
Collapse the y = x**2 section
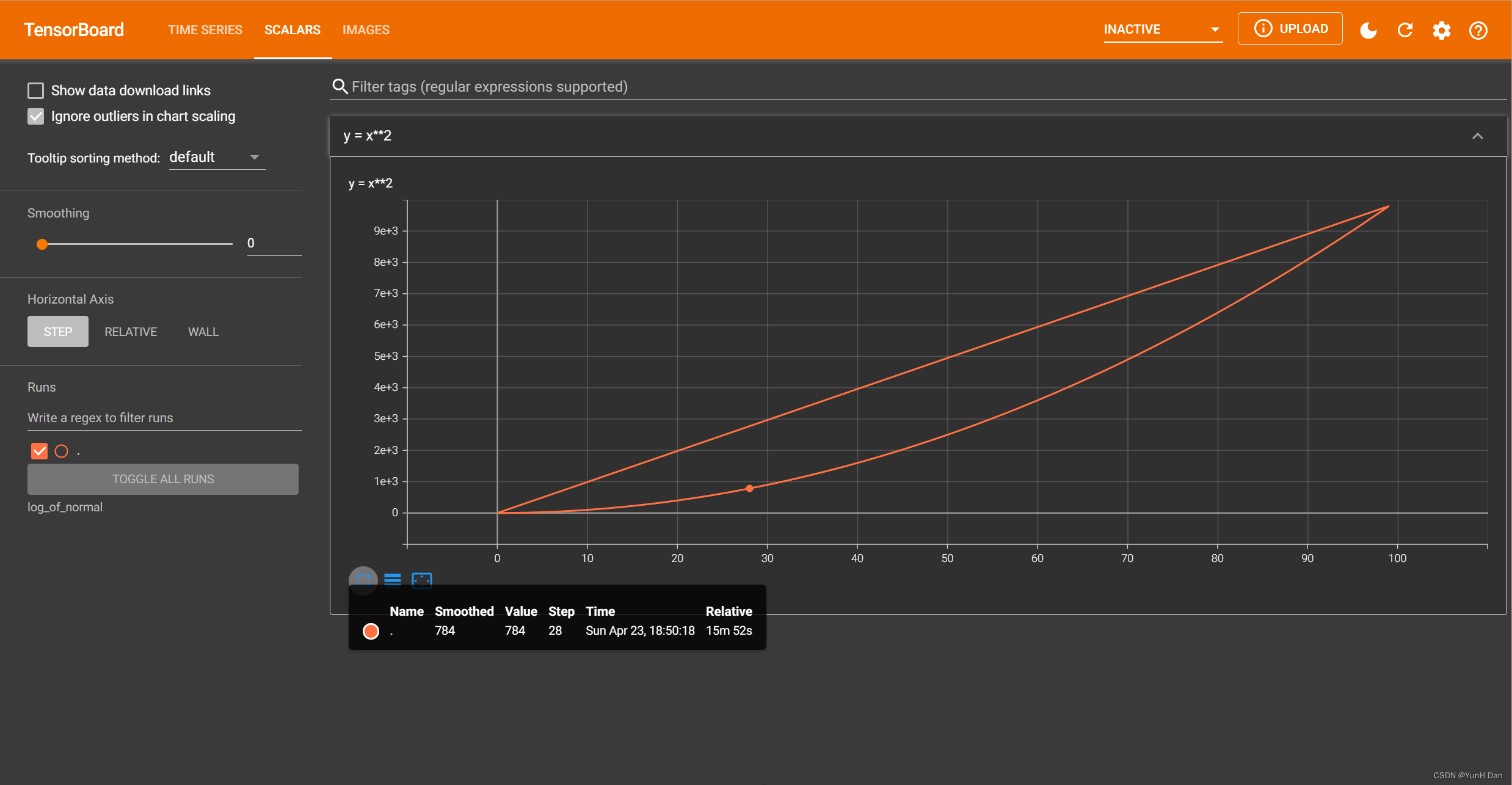(x=1477, y=136)
